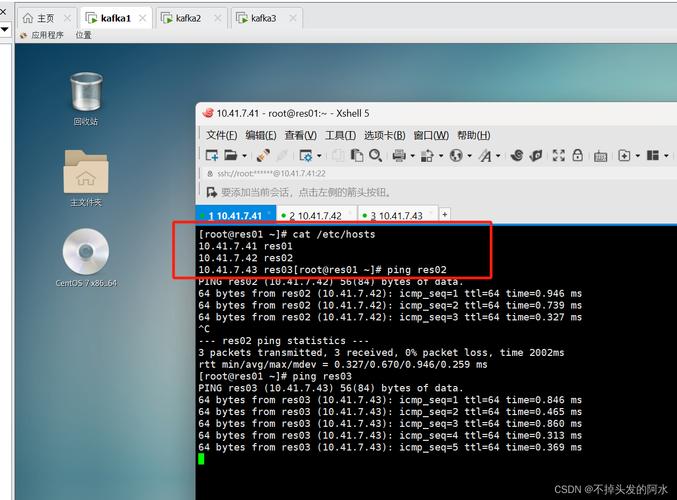
Task: Click the globe encoding icon
Action: [x=456, y=155]
